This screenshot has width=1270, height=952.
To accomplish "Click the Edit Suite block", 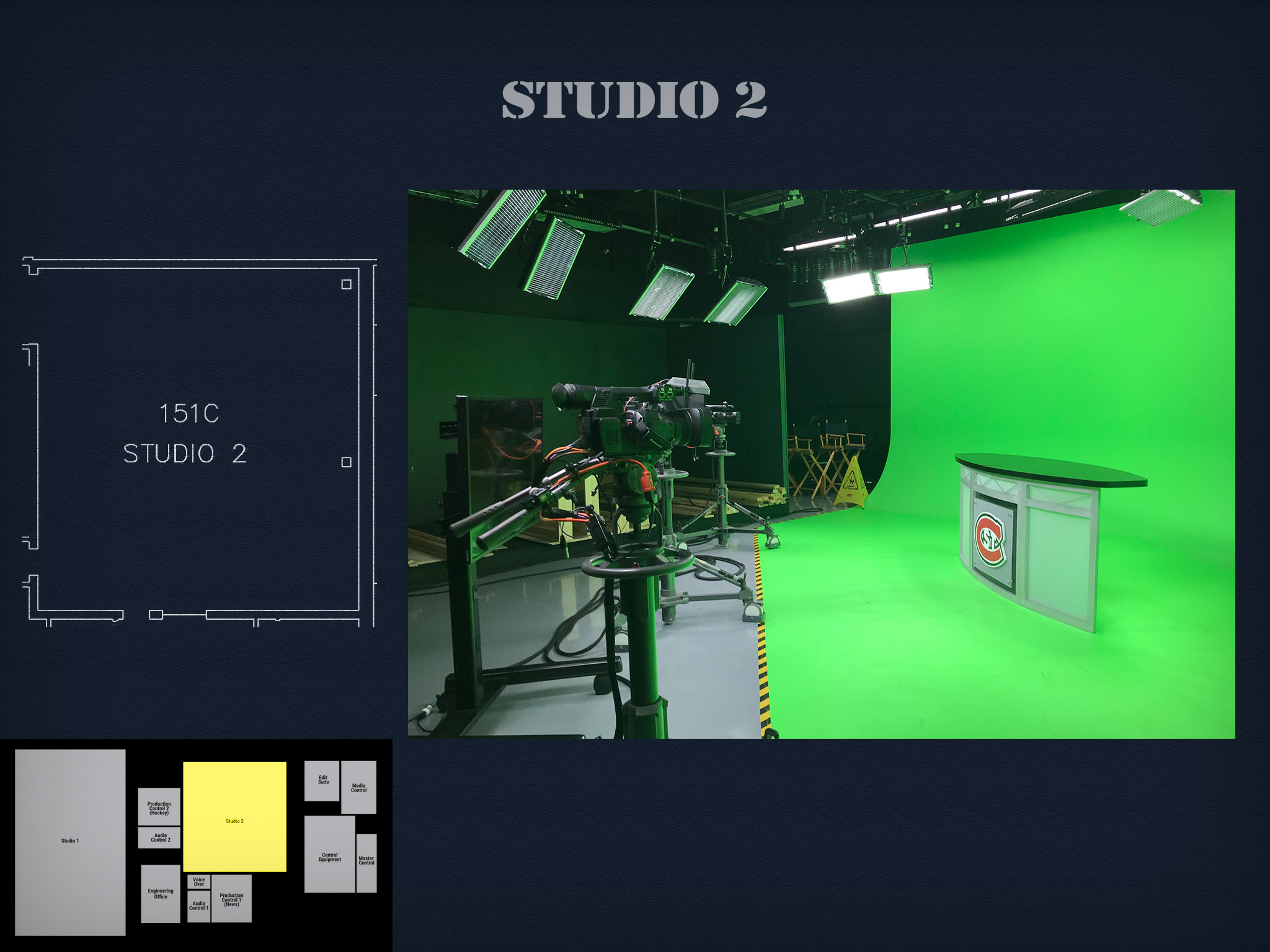I will click(x=322, y=780).
